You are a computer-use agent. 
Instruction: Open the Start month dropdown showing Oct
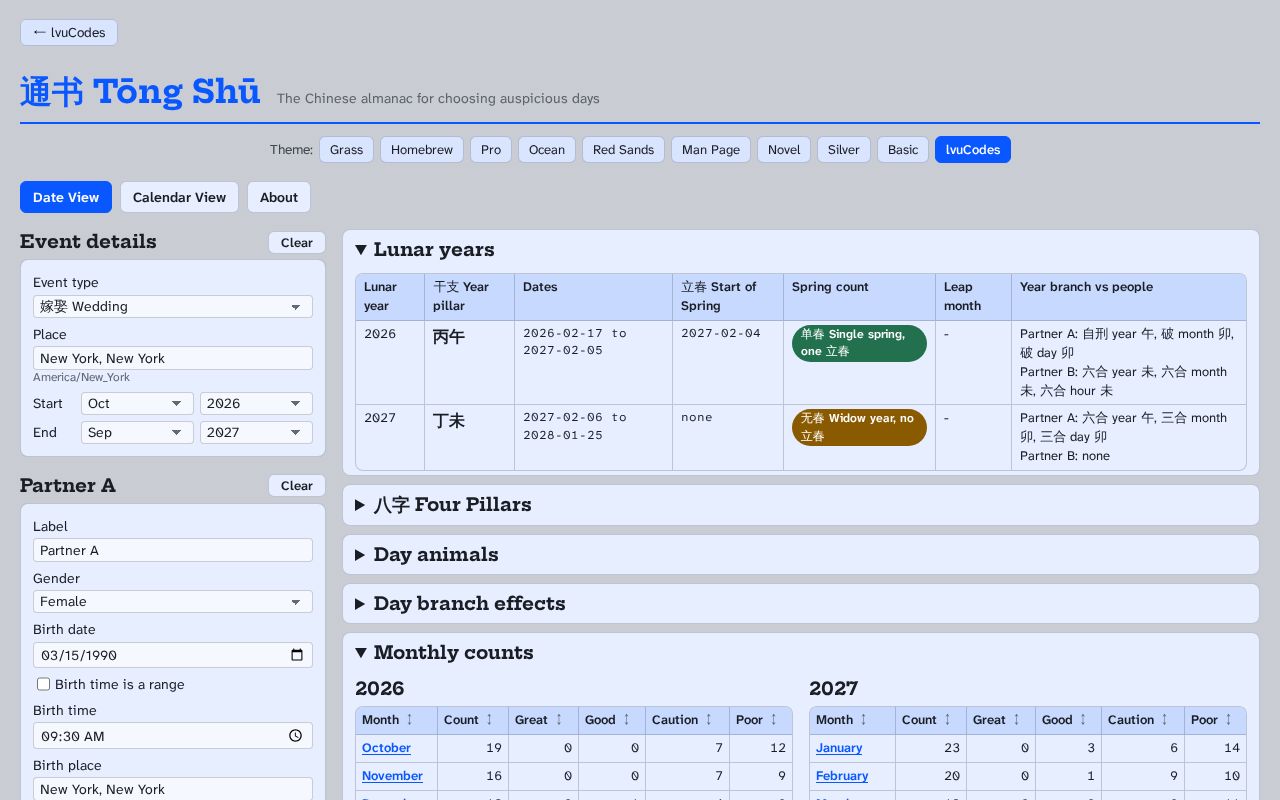pos(137,404)
